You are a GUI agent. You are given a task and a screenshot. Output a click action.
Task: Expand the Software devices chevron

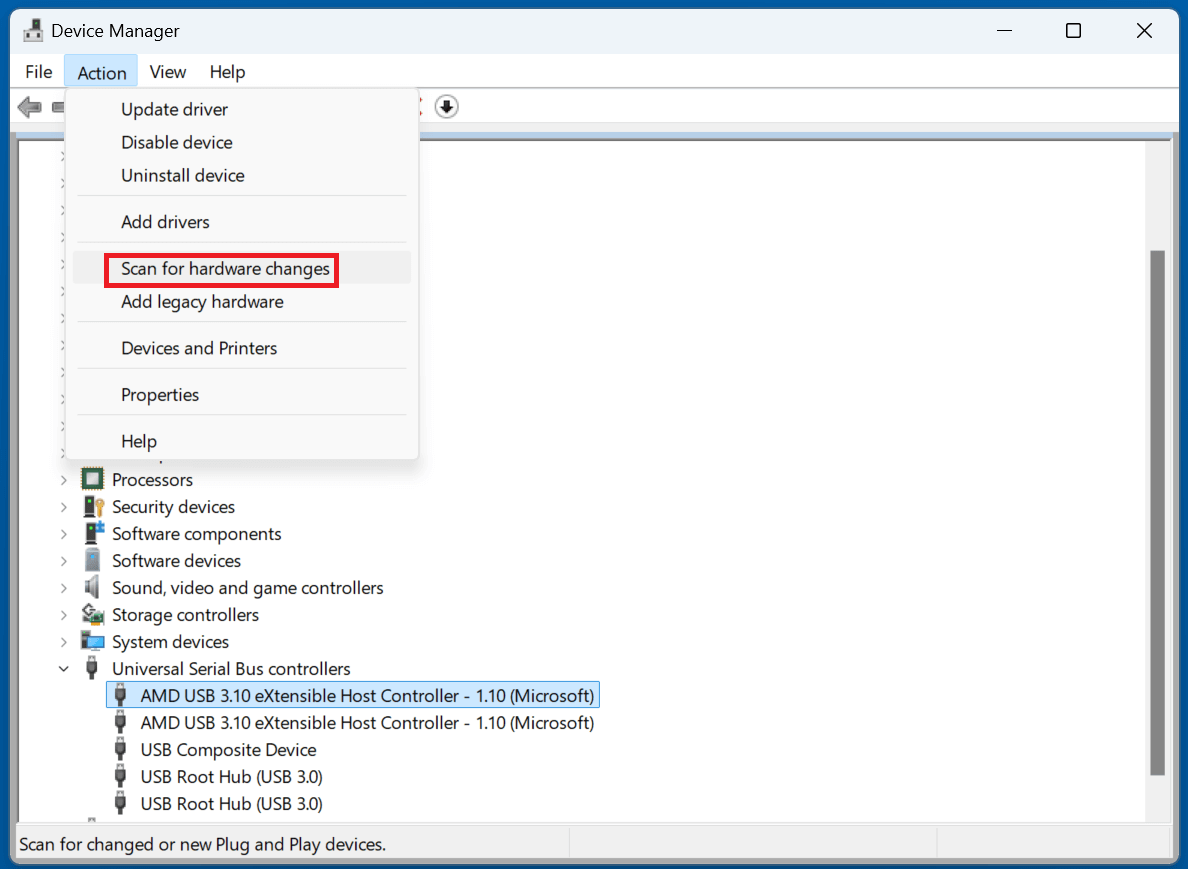64,561
